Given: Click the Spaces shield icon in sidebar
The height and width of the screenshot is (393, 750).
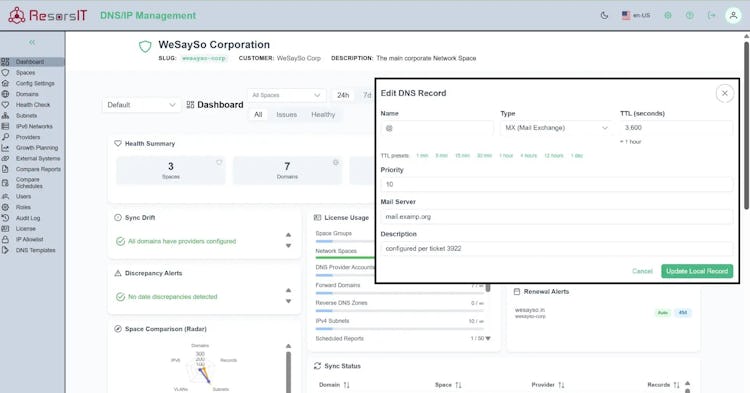Looking at the screenshot, I should [5, 73].
